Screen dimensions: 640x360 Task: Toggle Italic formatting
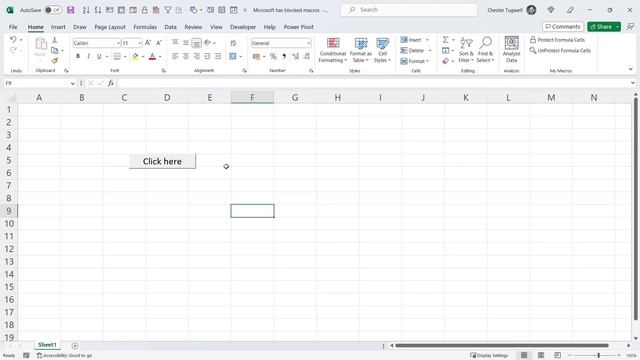pyautogui.click(x=88, y=56)
